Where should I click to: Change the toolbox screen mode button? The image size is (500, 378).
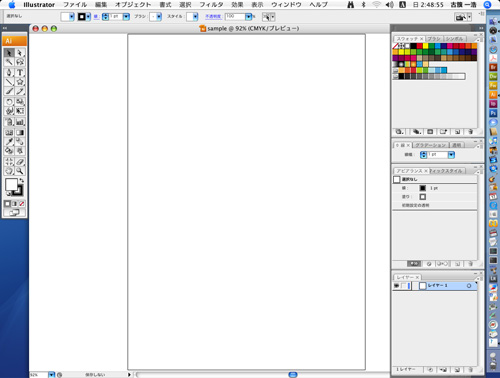14,213
